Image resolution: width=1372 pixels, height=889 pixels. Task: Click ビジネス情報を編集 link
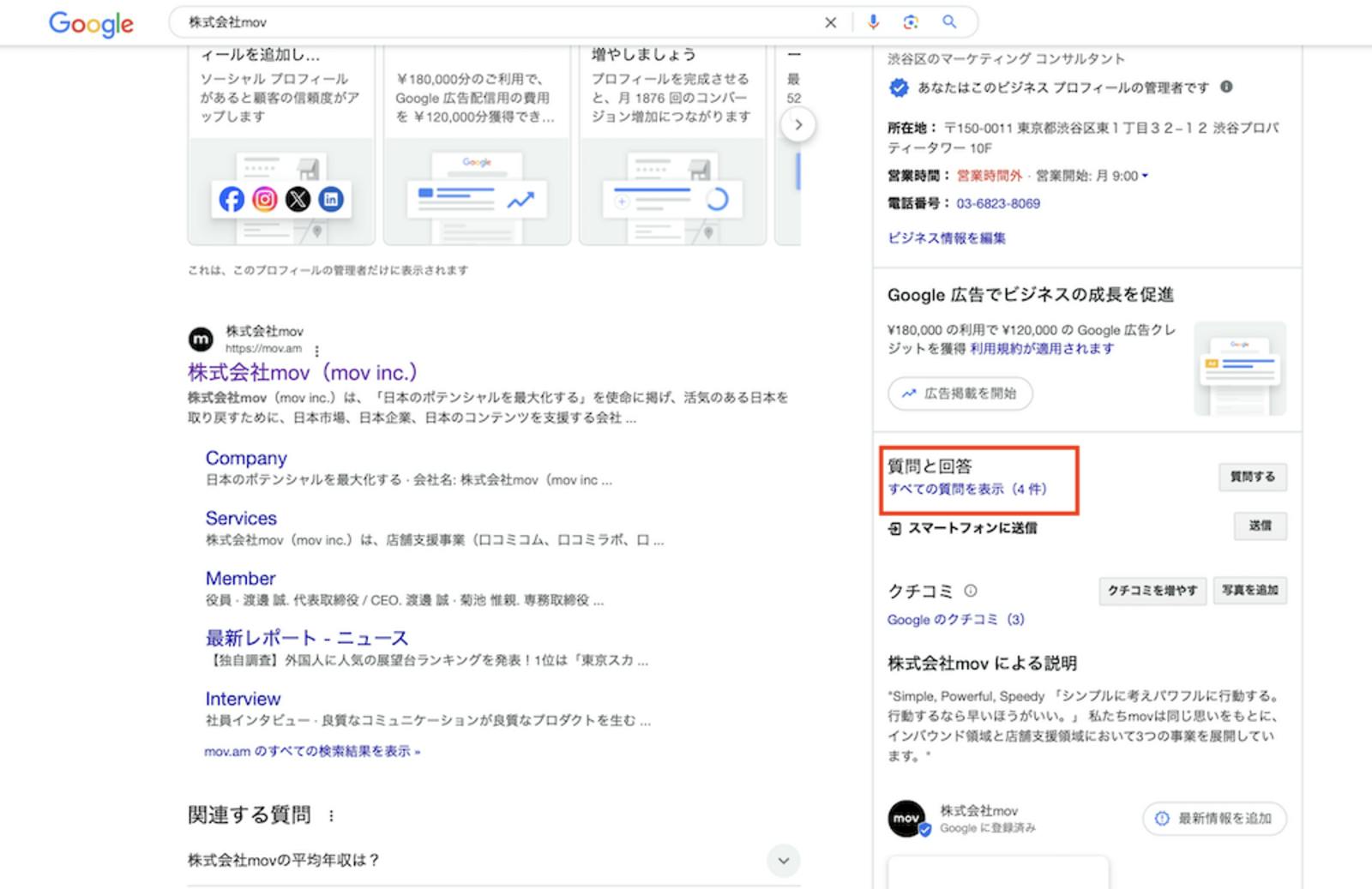[x=947, y=238]
